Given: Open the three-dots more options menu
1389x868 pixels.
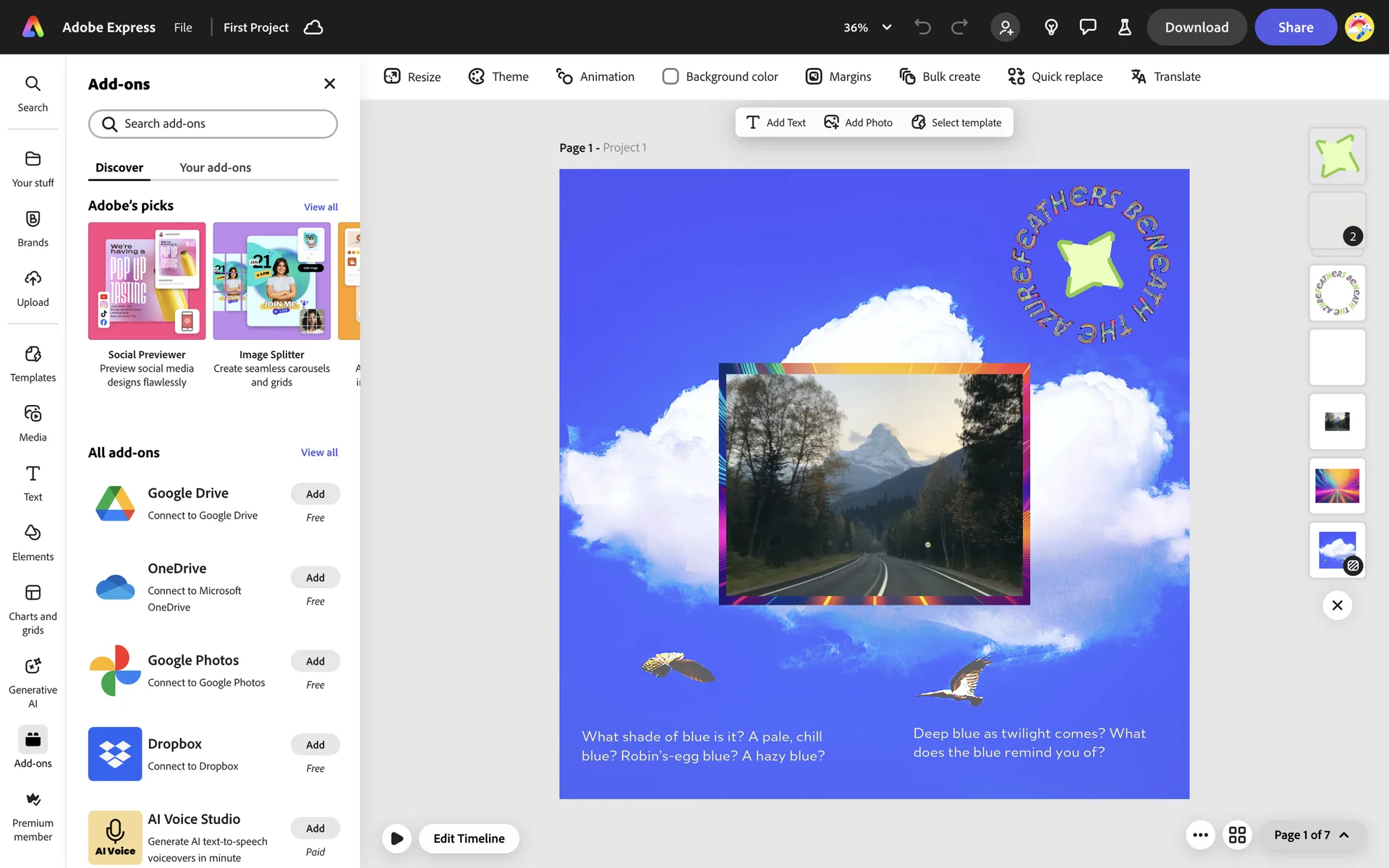Looking at the screenshot, I should point(1200,835).
